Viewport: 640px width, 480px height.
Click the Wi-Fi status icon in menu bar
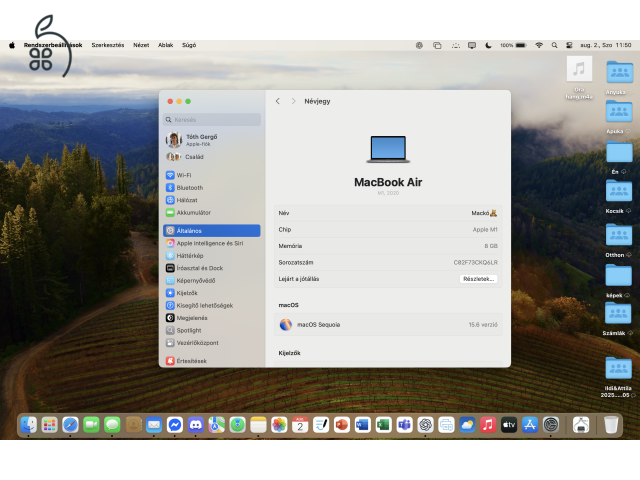pyautogui.click(x=539, y=45)
